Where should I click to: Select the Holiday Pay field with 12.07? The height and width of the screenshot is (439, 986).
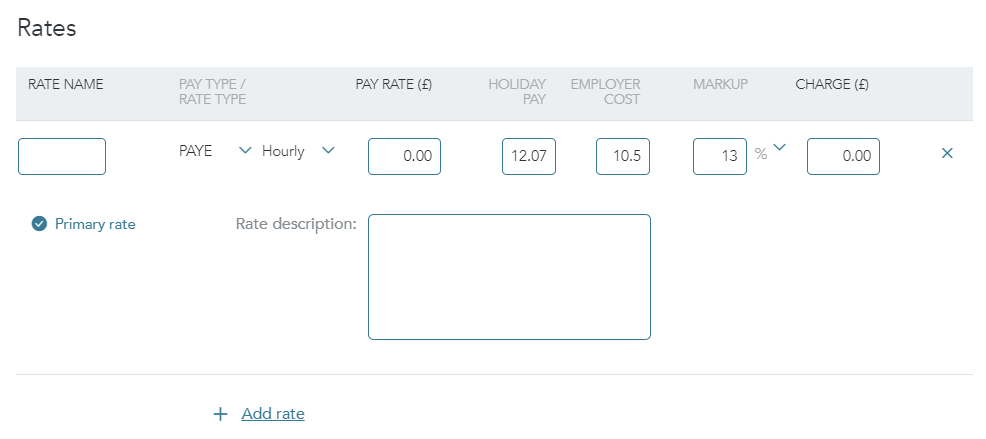tap(528, 156)
